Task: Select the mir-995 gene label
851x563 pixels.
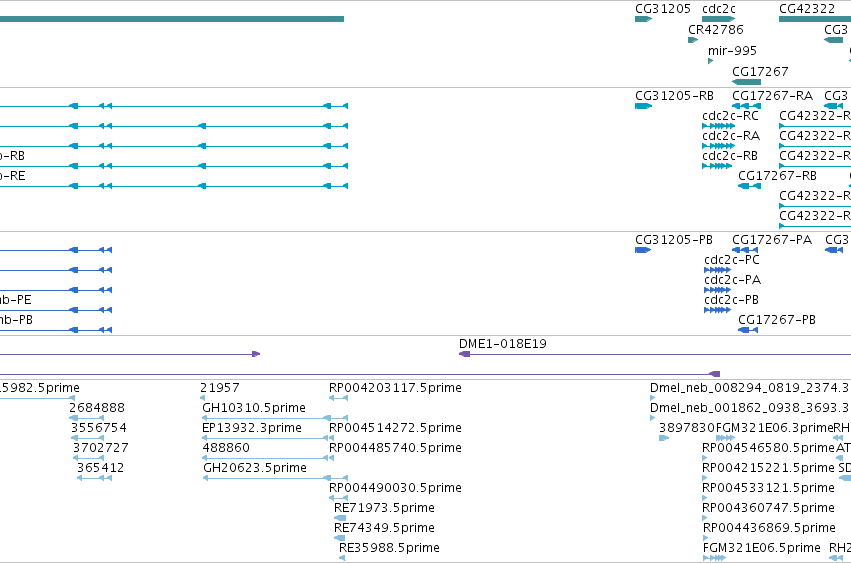Action: click(732, 50)
